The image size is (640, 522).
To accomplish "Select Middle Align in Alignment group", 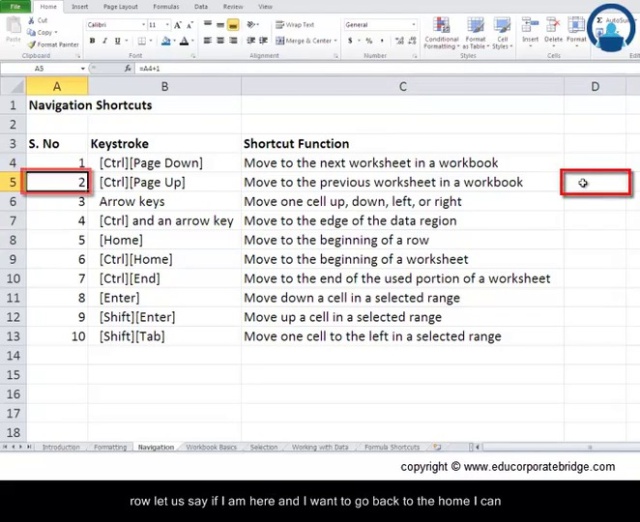I will click(x=220, y=24).
